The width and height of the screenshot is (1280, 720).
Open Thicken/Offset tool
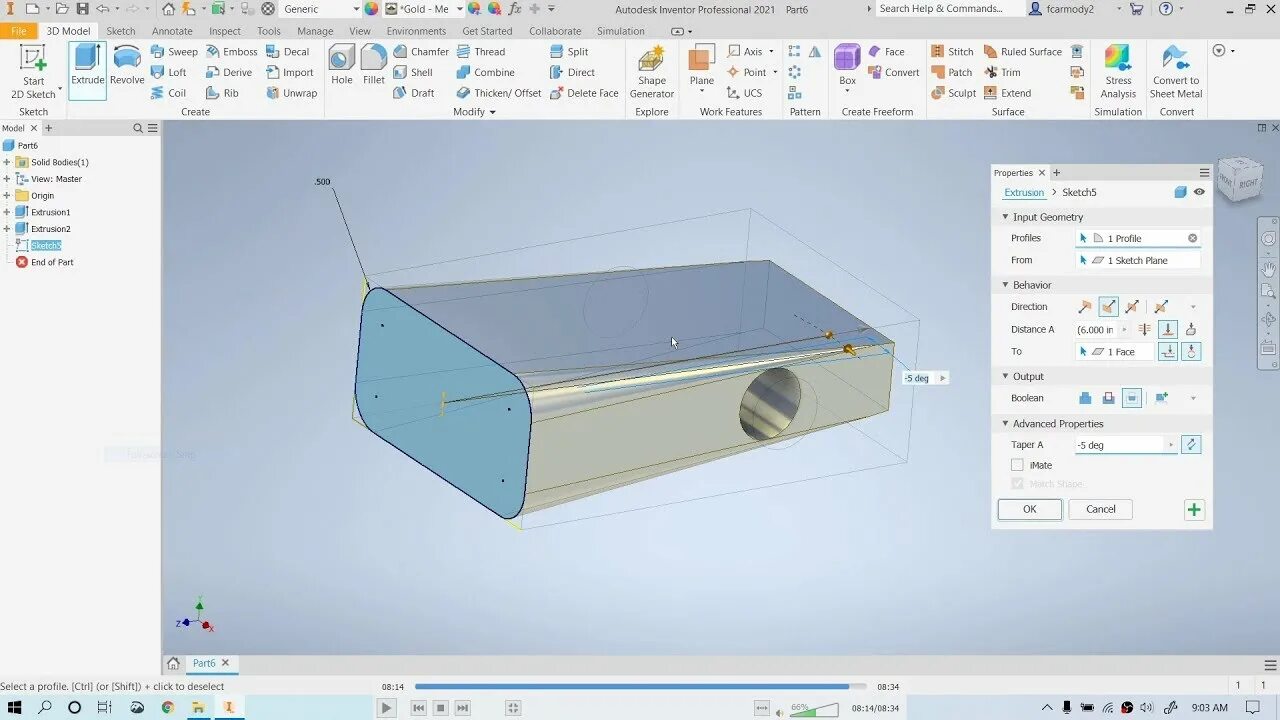[x=499, y=93]
